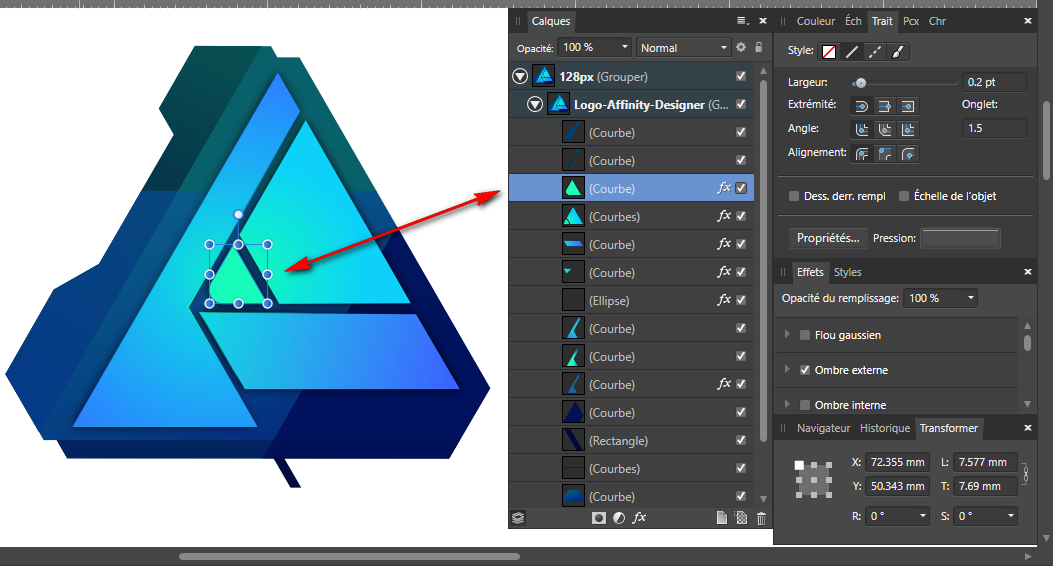Delete the selected layer with trash icon
Screen dimensions: 1053x566
(761, 518)
